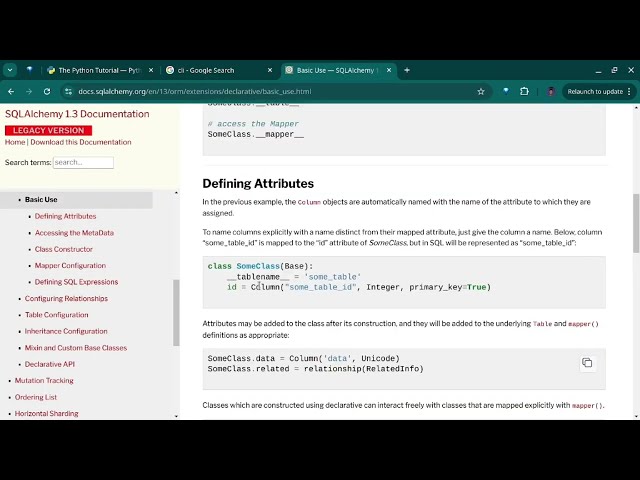
Task: Restore down the browser window
Action: point(615,70)
